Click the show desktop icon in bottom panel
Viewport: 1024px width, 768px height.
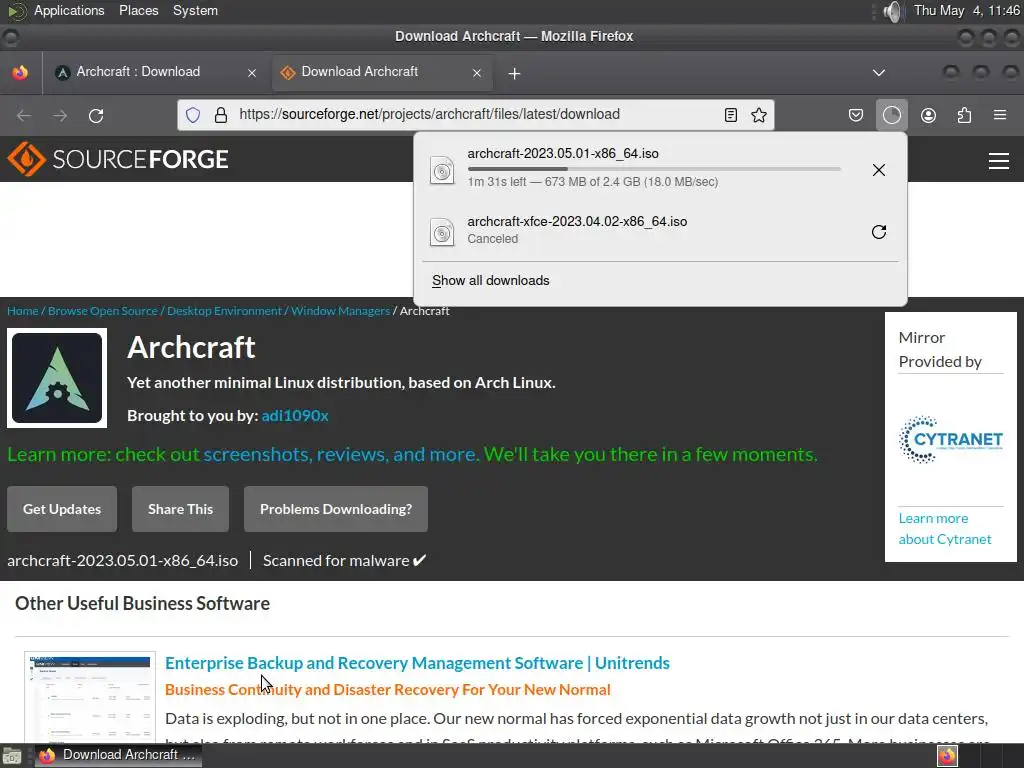click(x=12, y=756)
